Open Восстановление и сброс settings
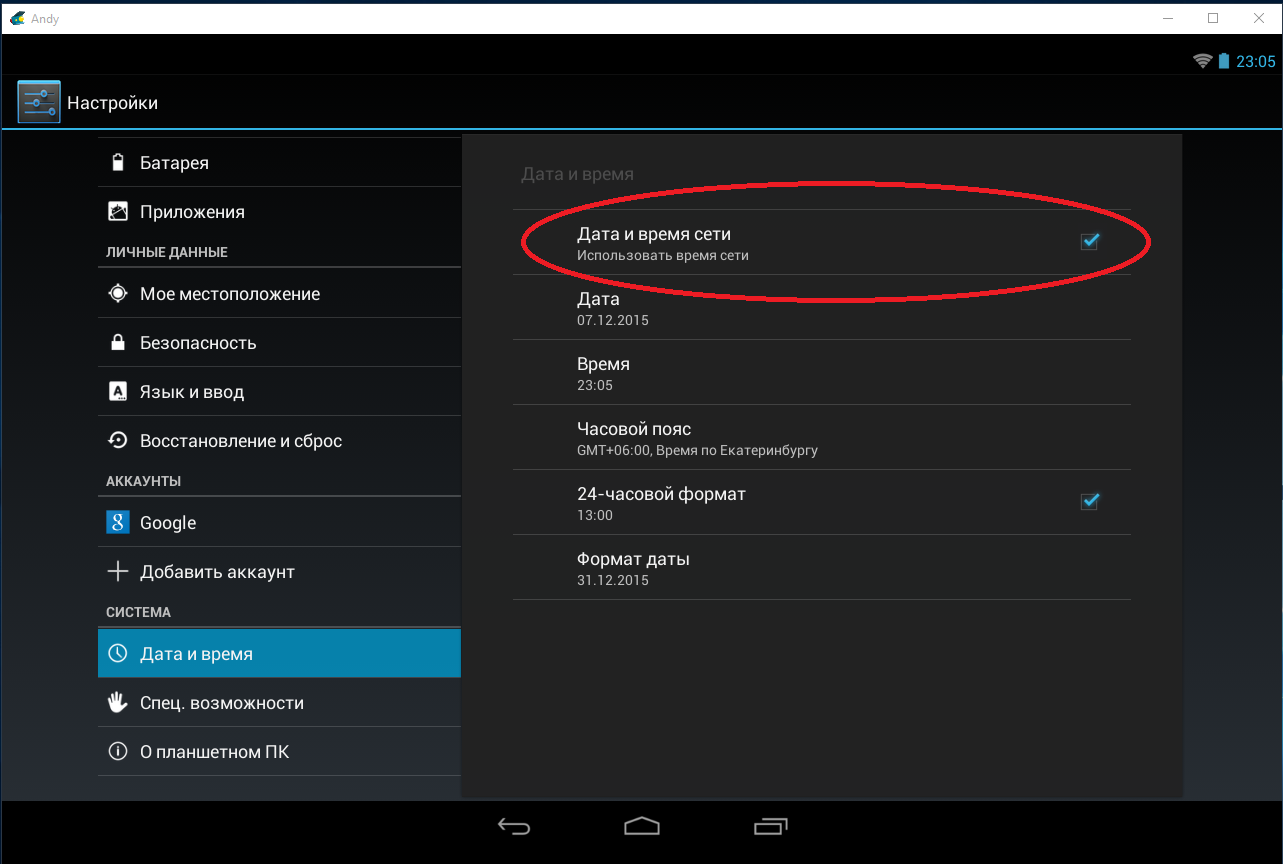Screen dimensions: 1283x864 click(x=280, y=440)
